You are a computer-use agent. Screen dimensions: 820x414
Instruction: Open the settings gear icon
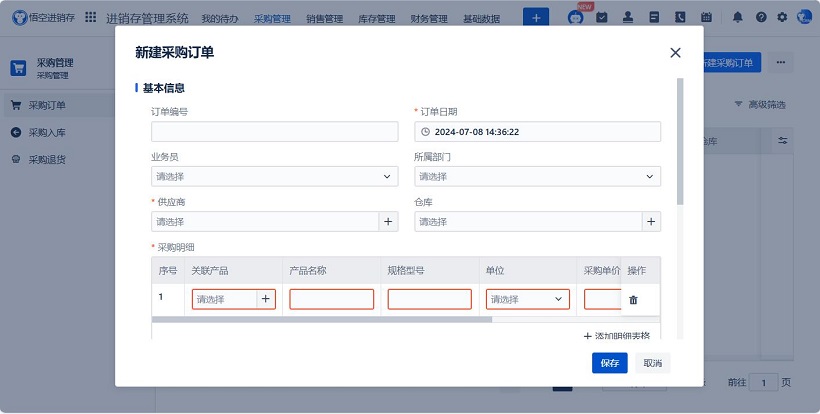(782, 17)
